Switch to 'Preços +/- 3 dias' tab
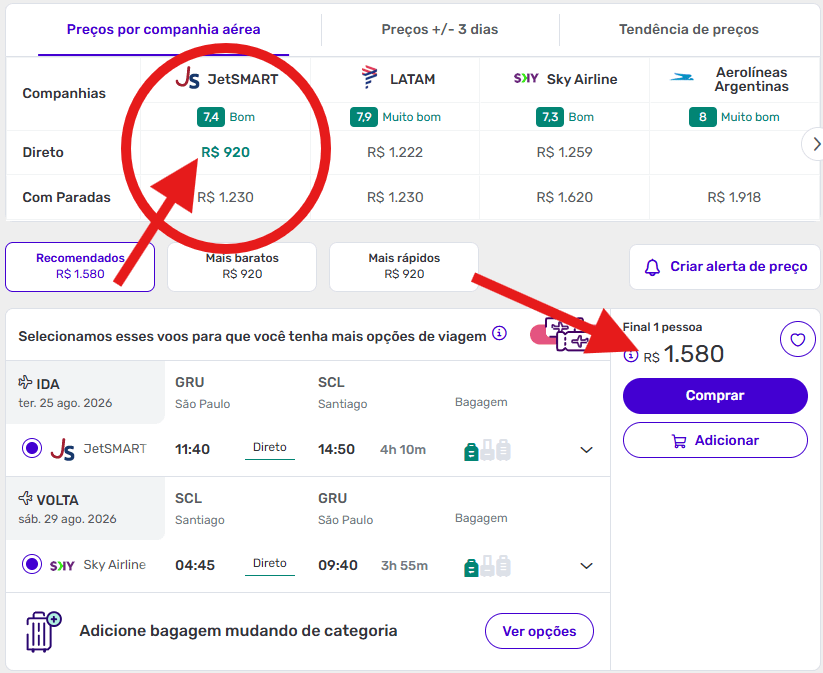Image resolution: width=823 pixels, height=673 pixels. tap(439, 30)
